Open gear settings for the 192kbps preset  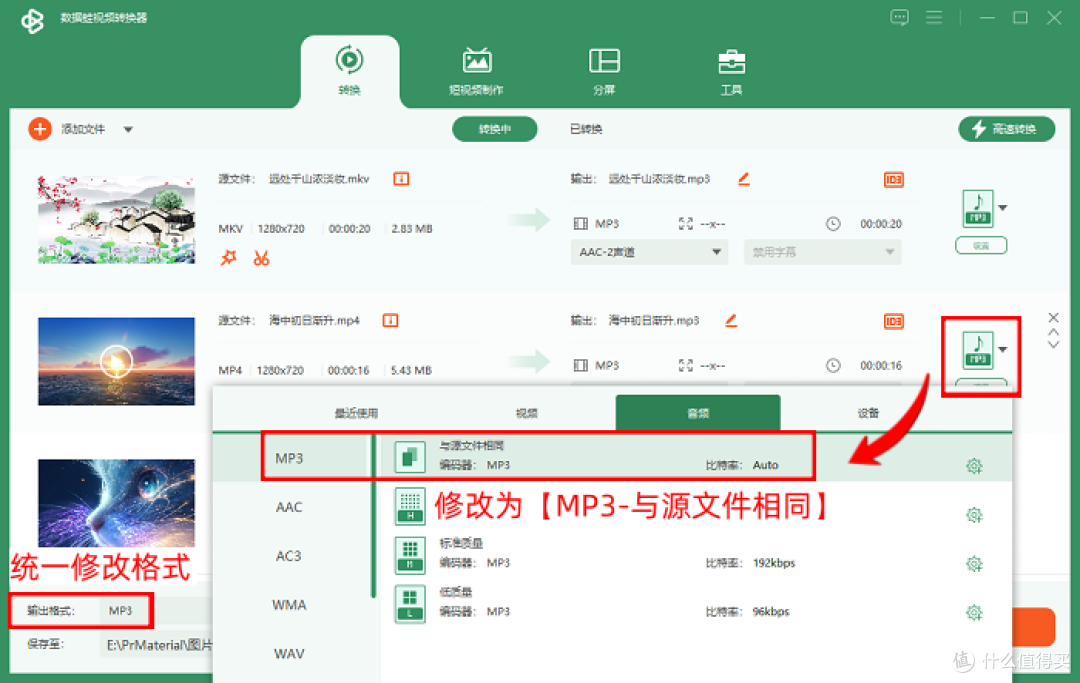click(974, 564)
